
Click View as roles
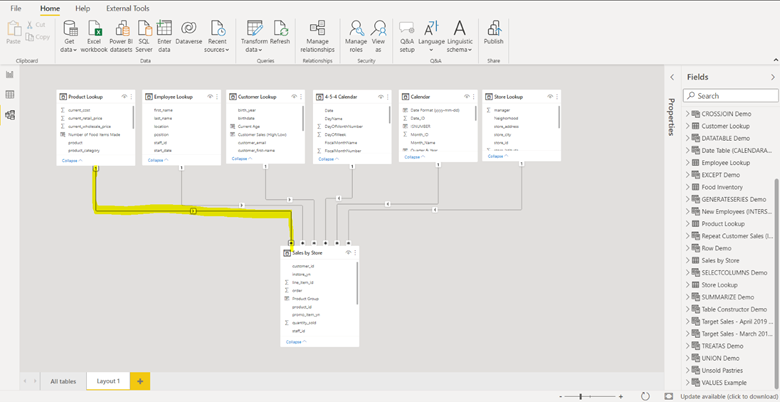pyautogui.click(x=379, y=36)
